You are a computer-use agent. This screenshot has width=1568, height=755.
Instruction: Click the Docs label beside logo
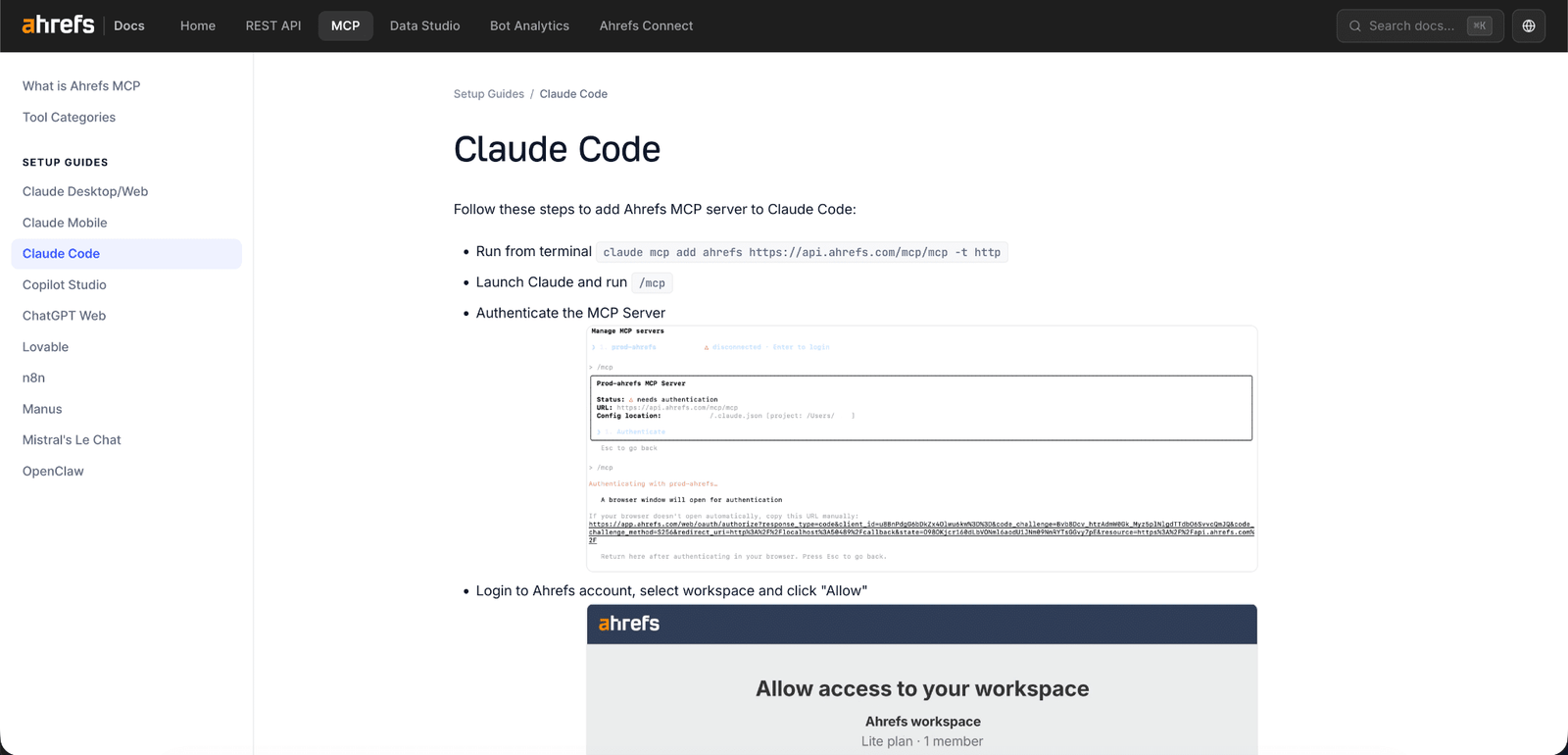point(129,25)
